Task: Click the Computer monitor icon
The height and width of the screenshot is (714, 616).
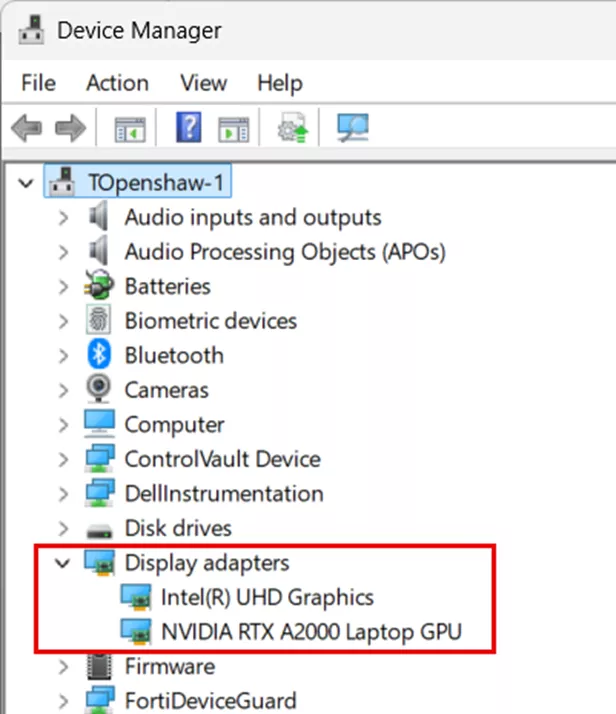Action: click(99, 423)
